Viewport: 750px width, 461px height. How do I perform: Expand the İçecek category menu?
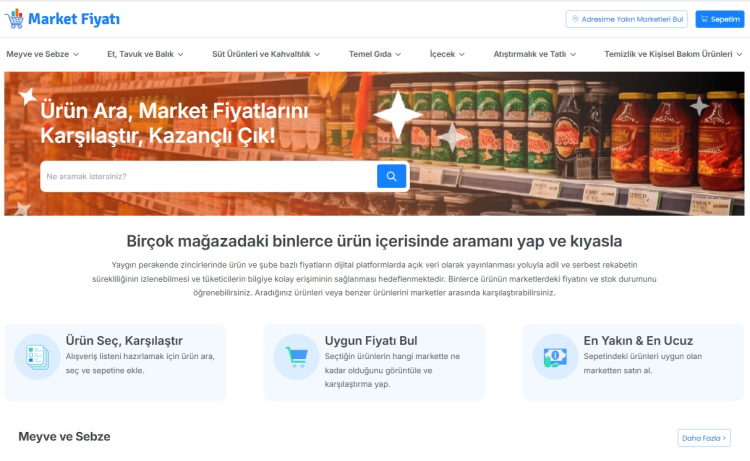tap(452, 54)
